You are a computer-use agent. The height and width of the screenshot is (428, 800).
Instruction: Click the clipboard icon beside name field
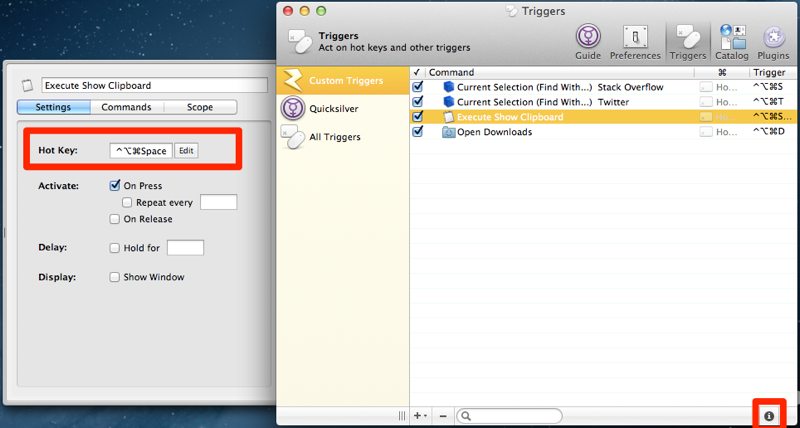[28, 85]
